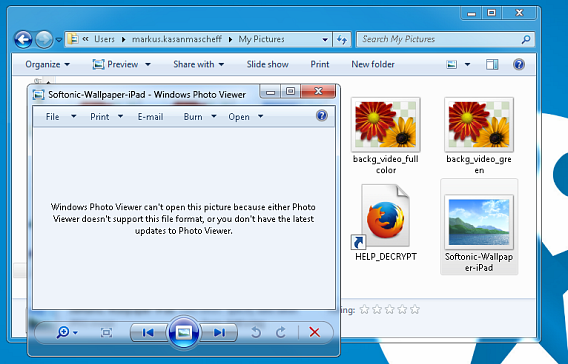The height and width of the screenshot is (364, 568).
Task: Select Users in the address path
Action: coord(104,39)
